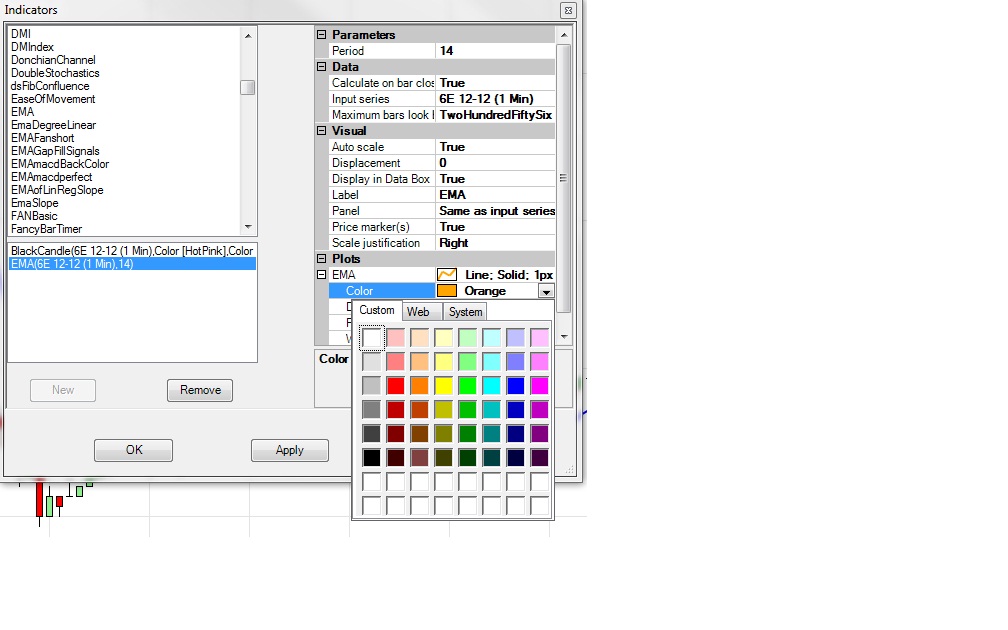This screenshot has width=1008, height=630.
Task: Click the indicator list scrollbar thumb
Action: (x=248, y=87)
